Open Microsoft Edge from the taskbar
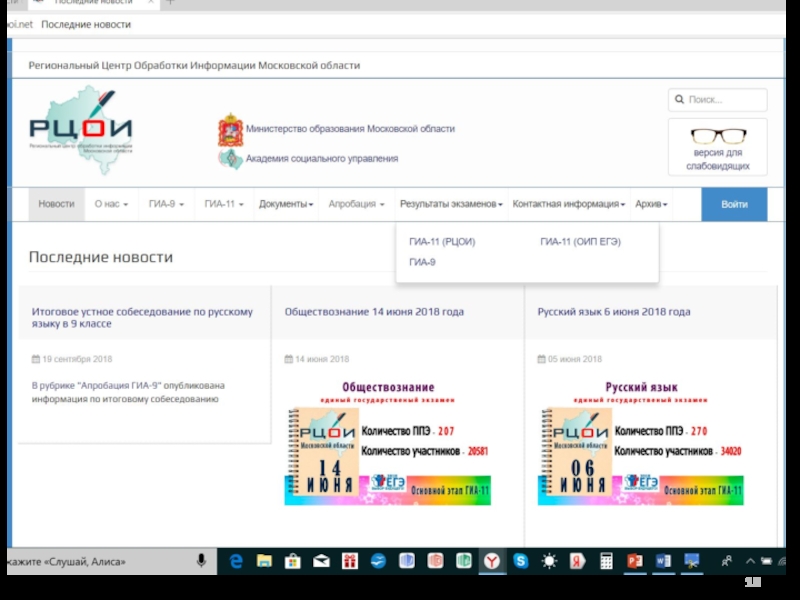 pyautogui.click(x=237, y=562)
